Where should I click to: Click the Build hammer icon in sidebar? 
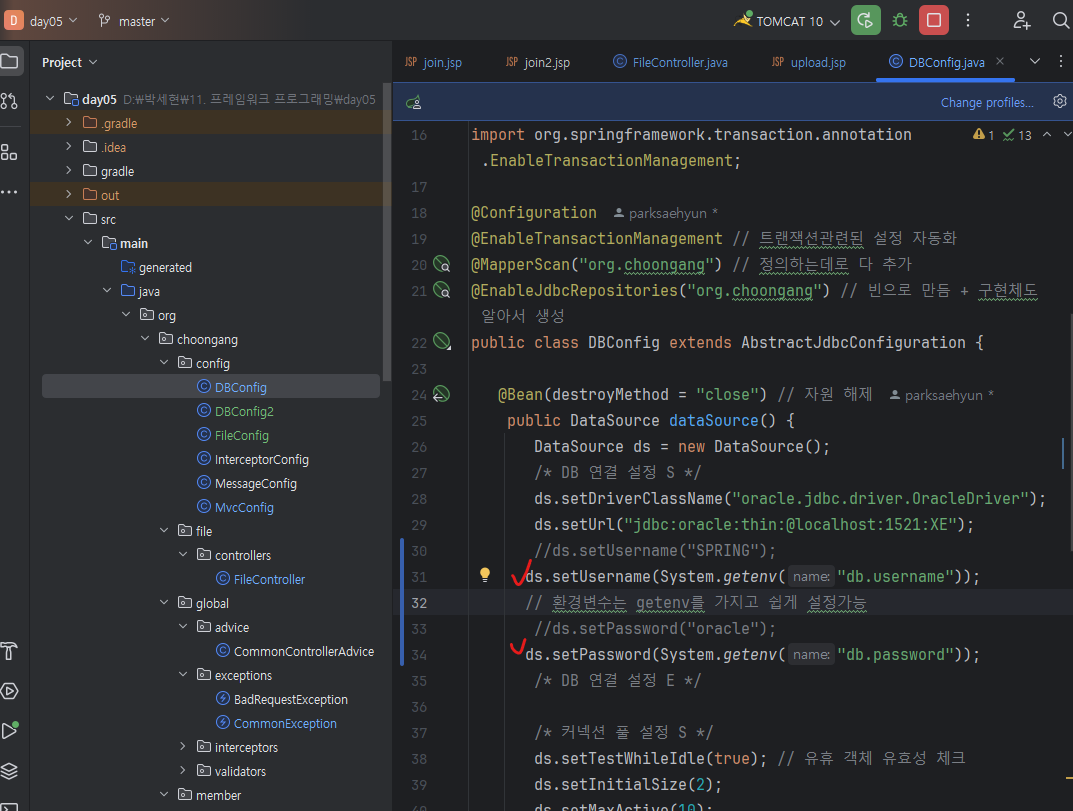coord(9,651)
